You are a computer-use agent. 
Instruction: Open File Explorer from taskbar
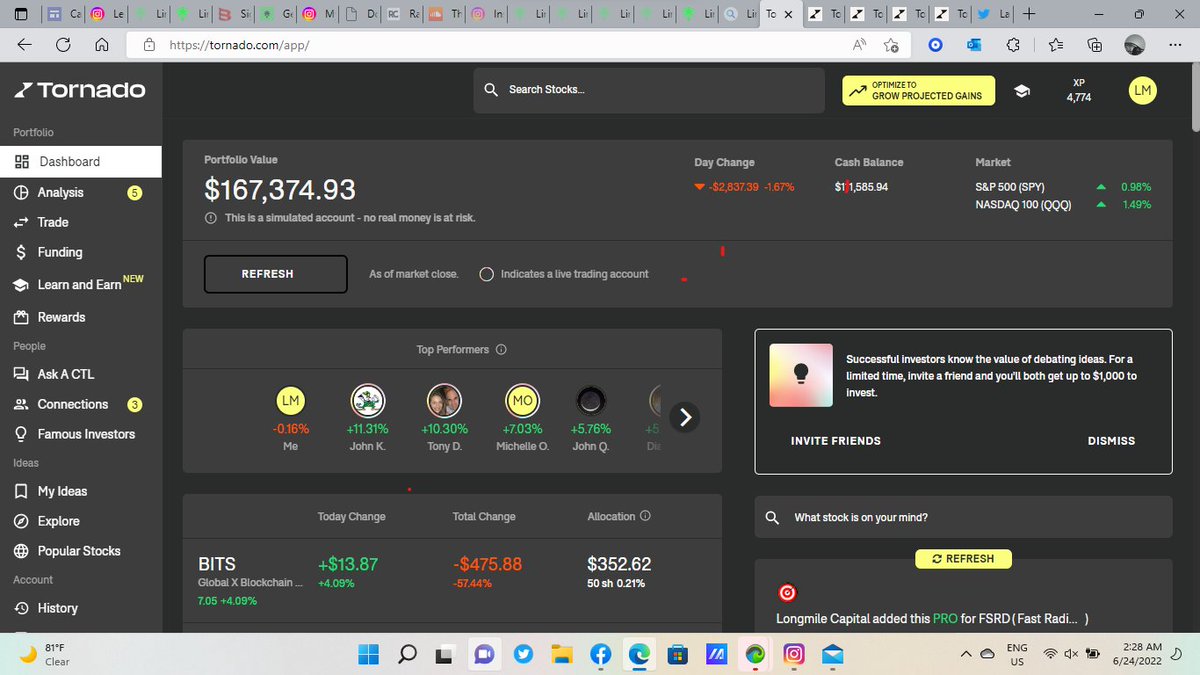click(x=562, y=653)
